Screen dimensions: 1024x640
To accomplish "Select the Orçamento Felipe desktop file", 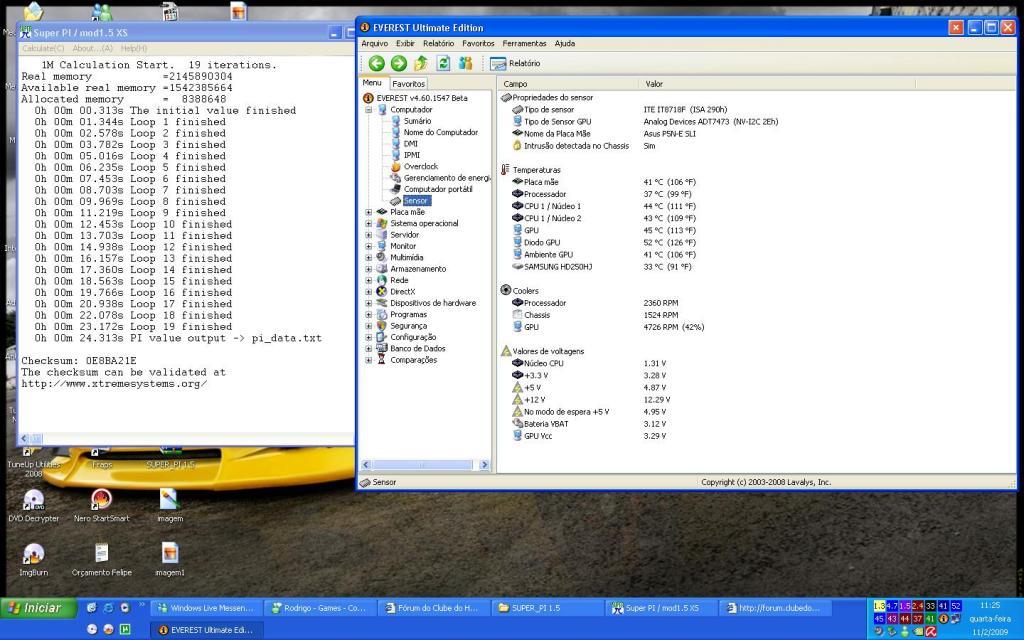I will click(101, 560).
